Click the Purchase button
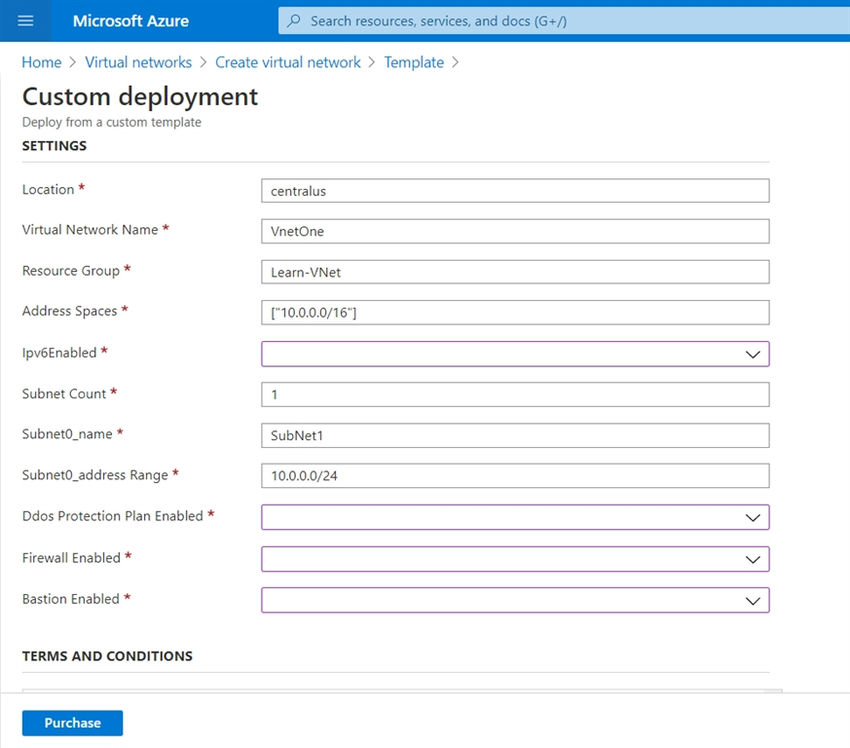Screen dimensions: 850x748 tap(71, 722)
